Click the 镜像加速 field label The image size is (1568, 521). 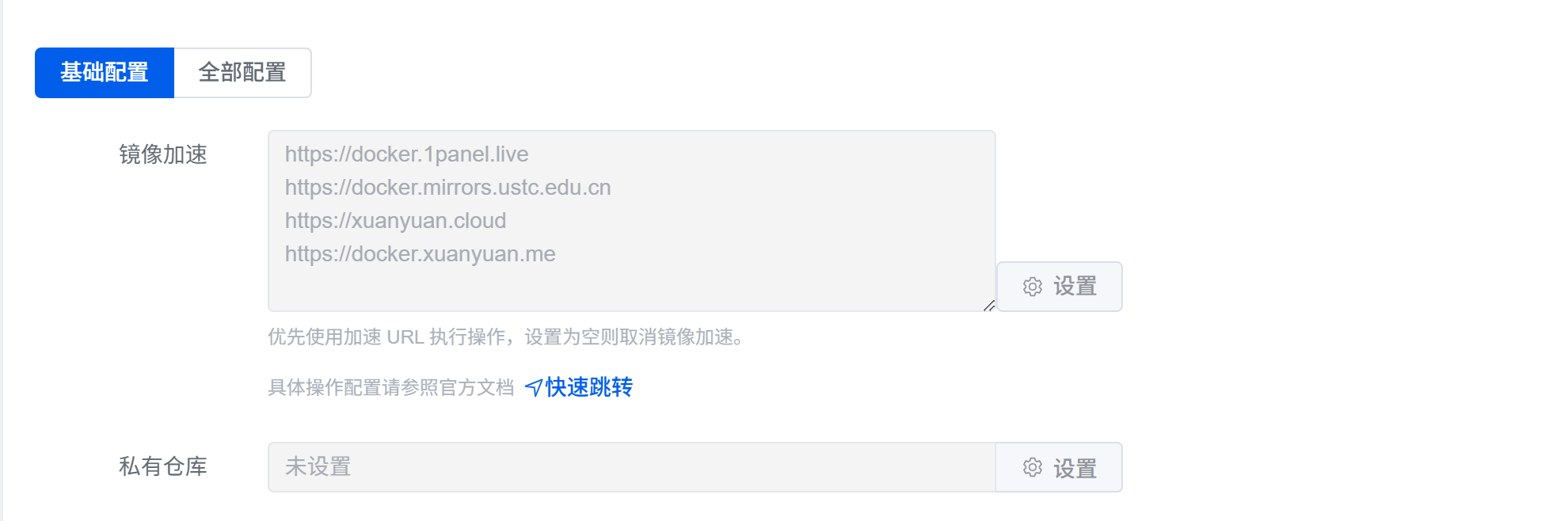coord(163,154)
